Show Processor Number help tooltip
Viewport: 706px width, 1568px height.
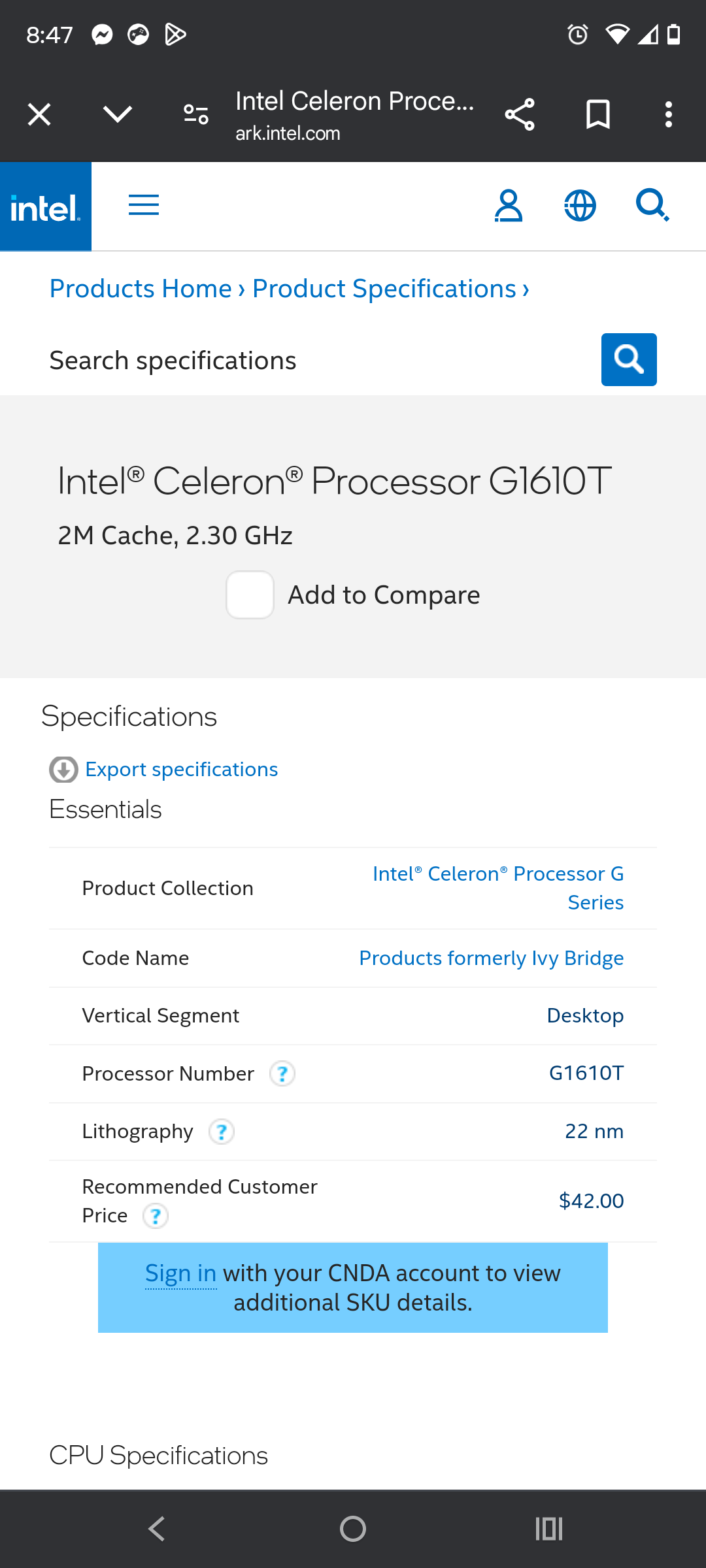click(x=282, y=1073)
